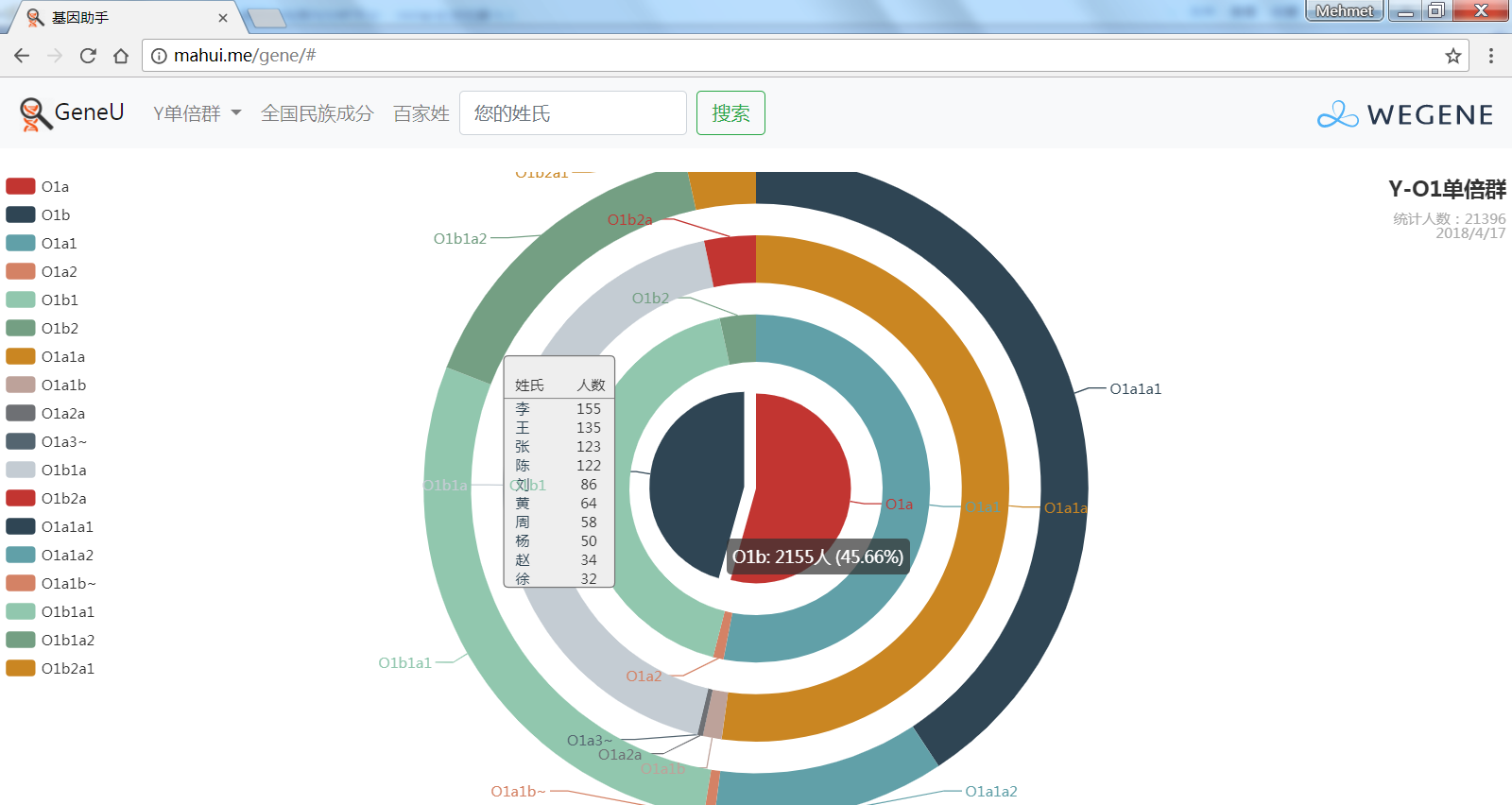The height and width of the screenshot is (805, 1512).
Task: Click the WeGene logo
Action: coord(1405,114)
